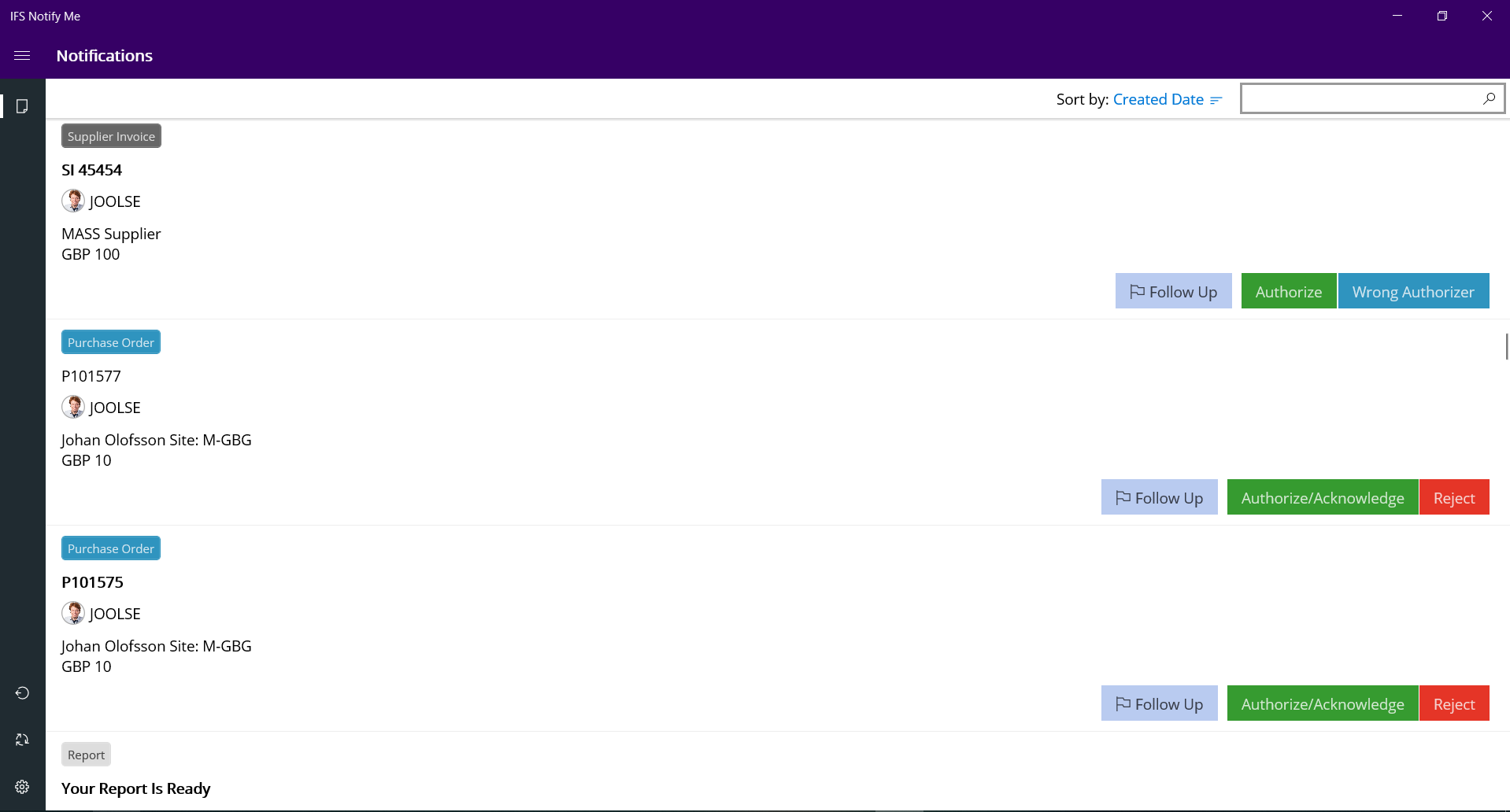Click JOOLSE name under P101577
The image size is (1510, 812).
pyautogui.click(x=115, y=408)
